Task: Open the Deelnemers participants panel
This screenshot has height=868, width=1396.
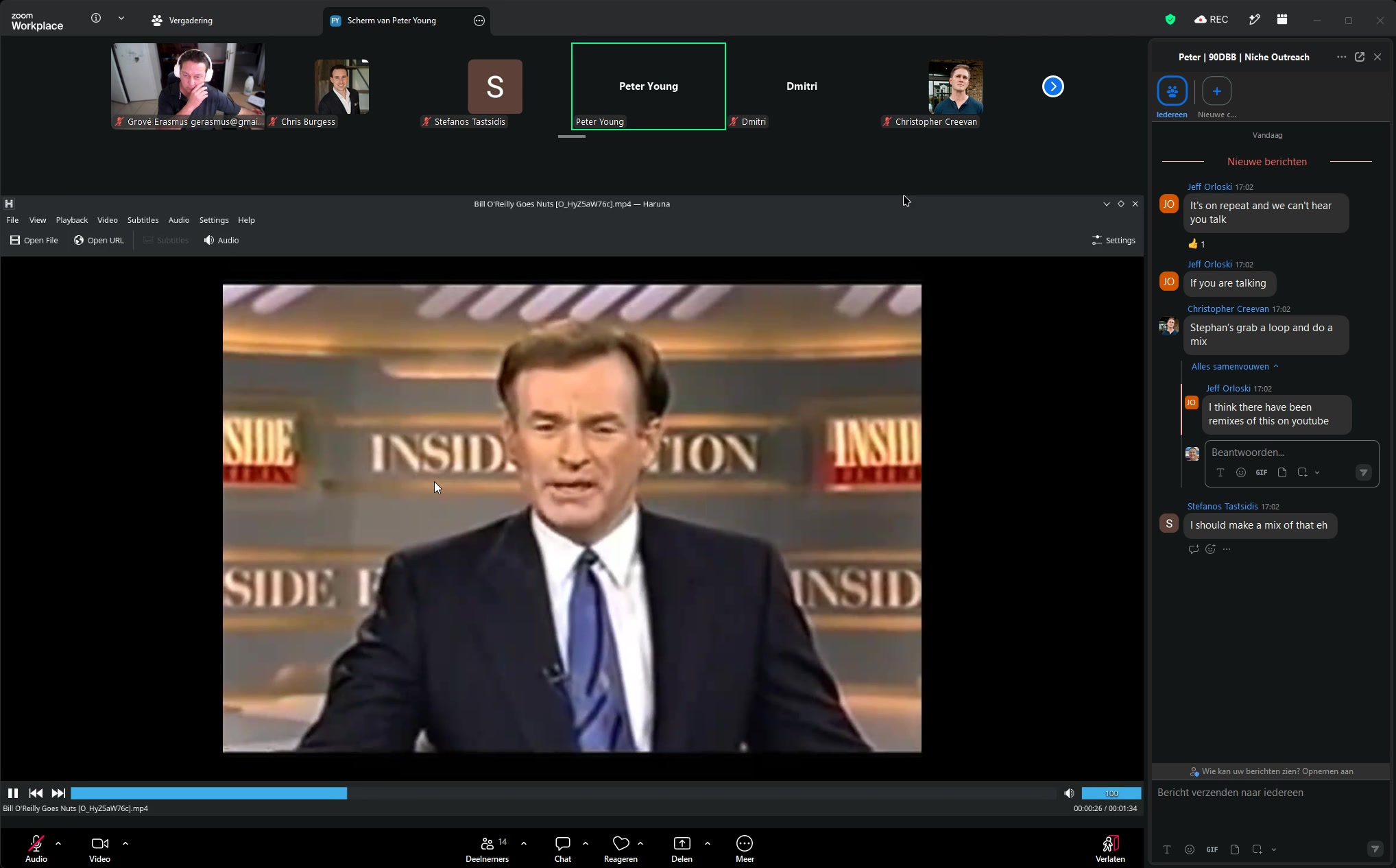Action: 488,849
